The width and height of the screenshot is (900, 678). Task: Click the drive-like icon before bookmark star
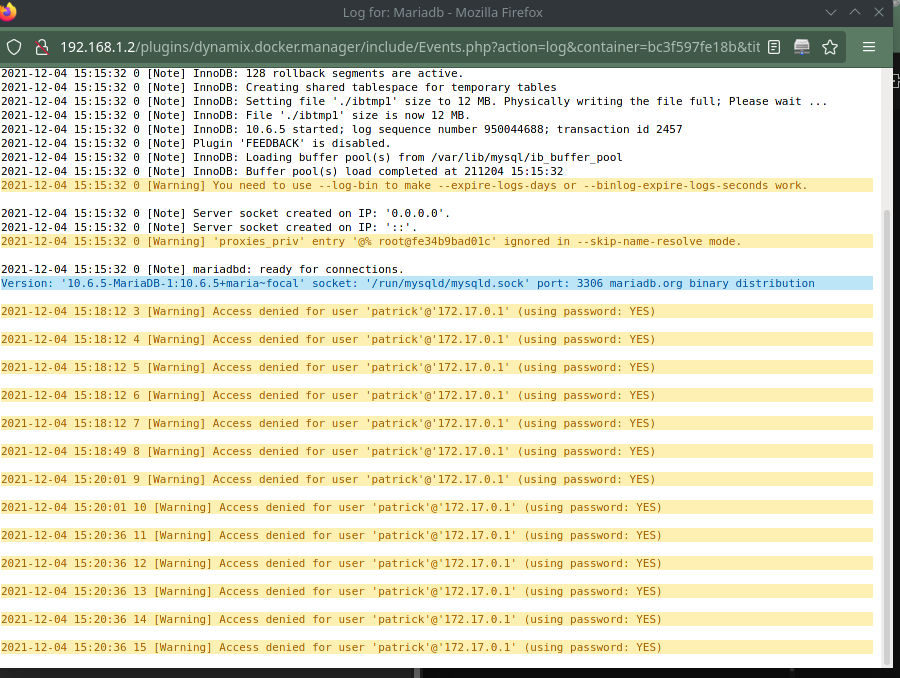(x=802, y=47)
